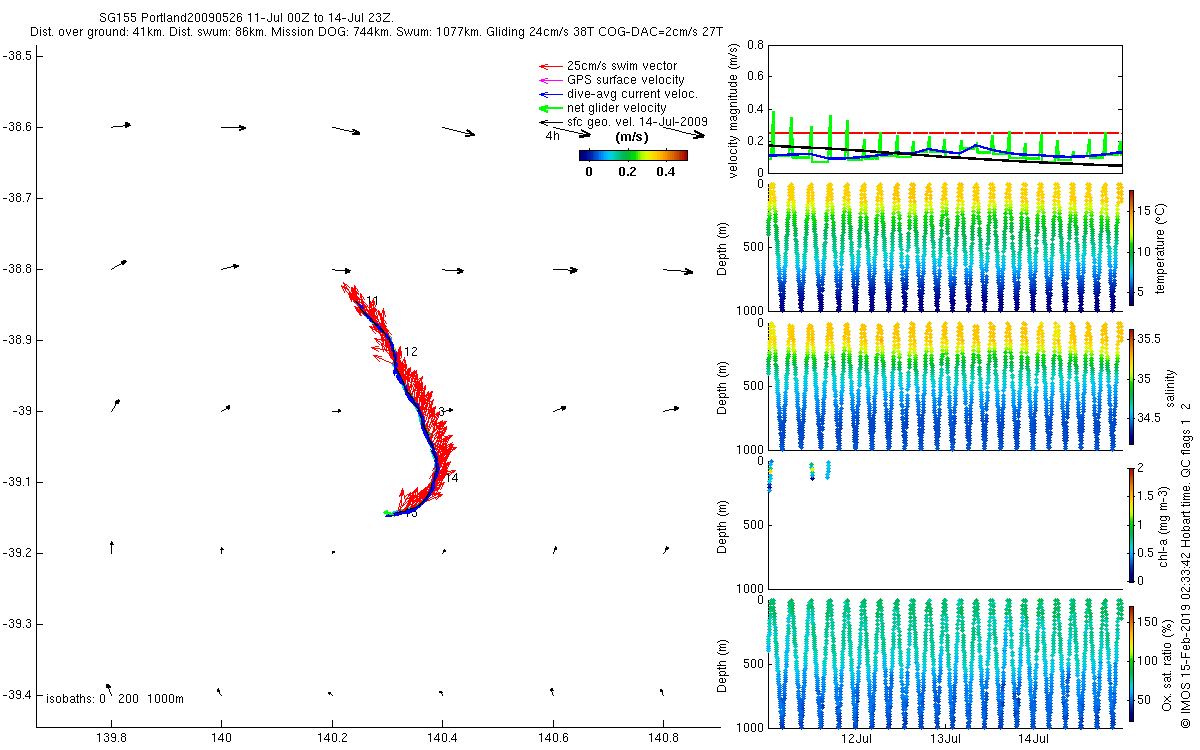The width and height of the screenshot is (1200, 750).
Task: Click the '4h' scale label
Action: [x=552, y=135]
